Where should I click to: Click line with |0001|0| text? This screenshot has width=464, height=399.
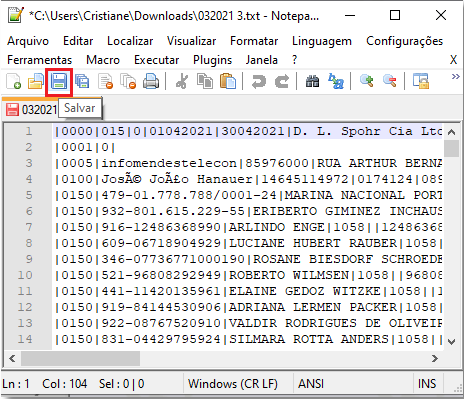(x=85, y=147)
